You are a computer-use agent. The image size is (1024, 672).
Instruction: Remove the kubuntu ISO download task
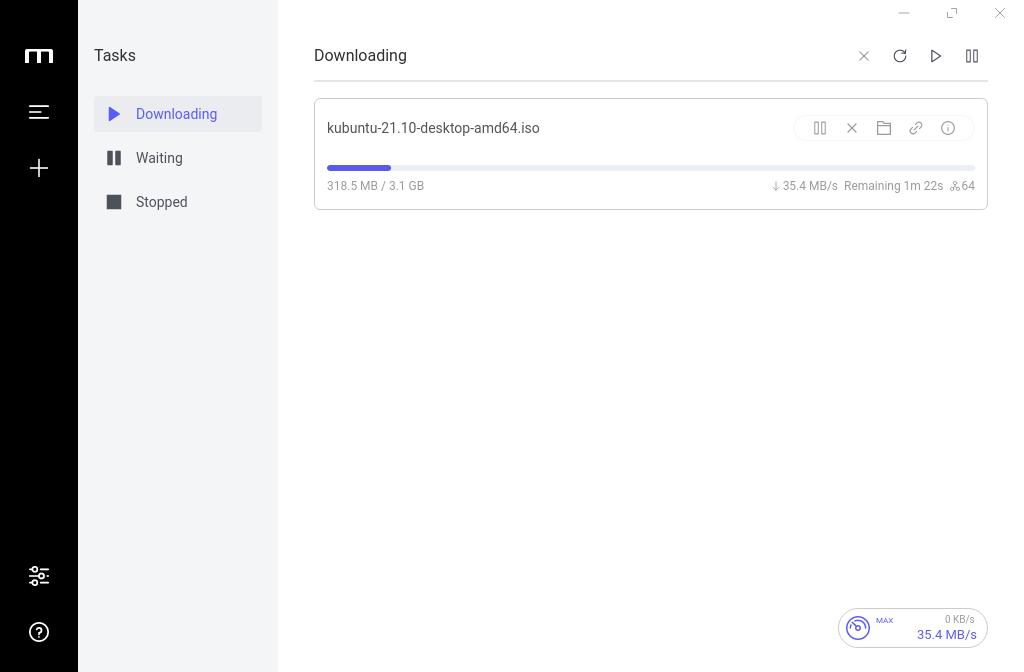pyautogui.click(x=852, y=128)
